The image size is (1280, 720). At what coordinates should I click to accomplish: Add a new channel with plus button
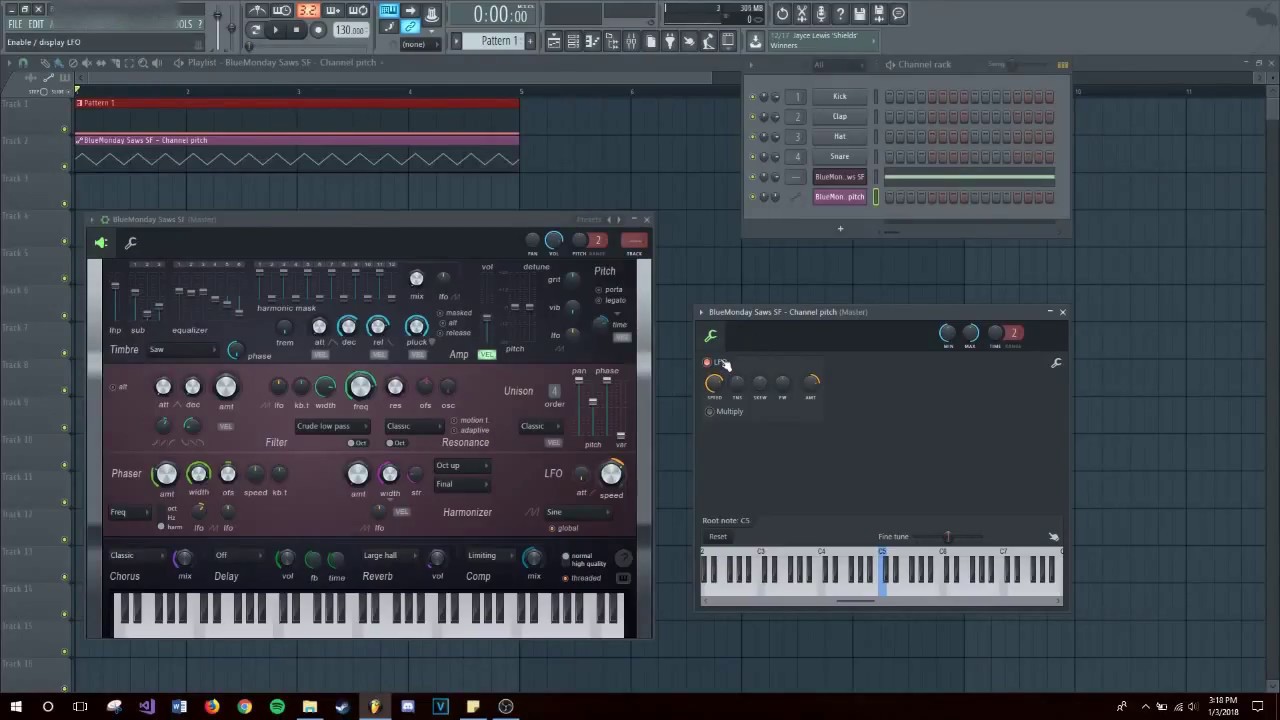tap(840, 229)
